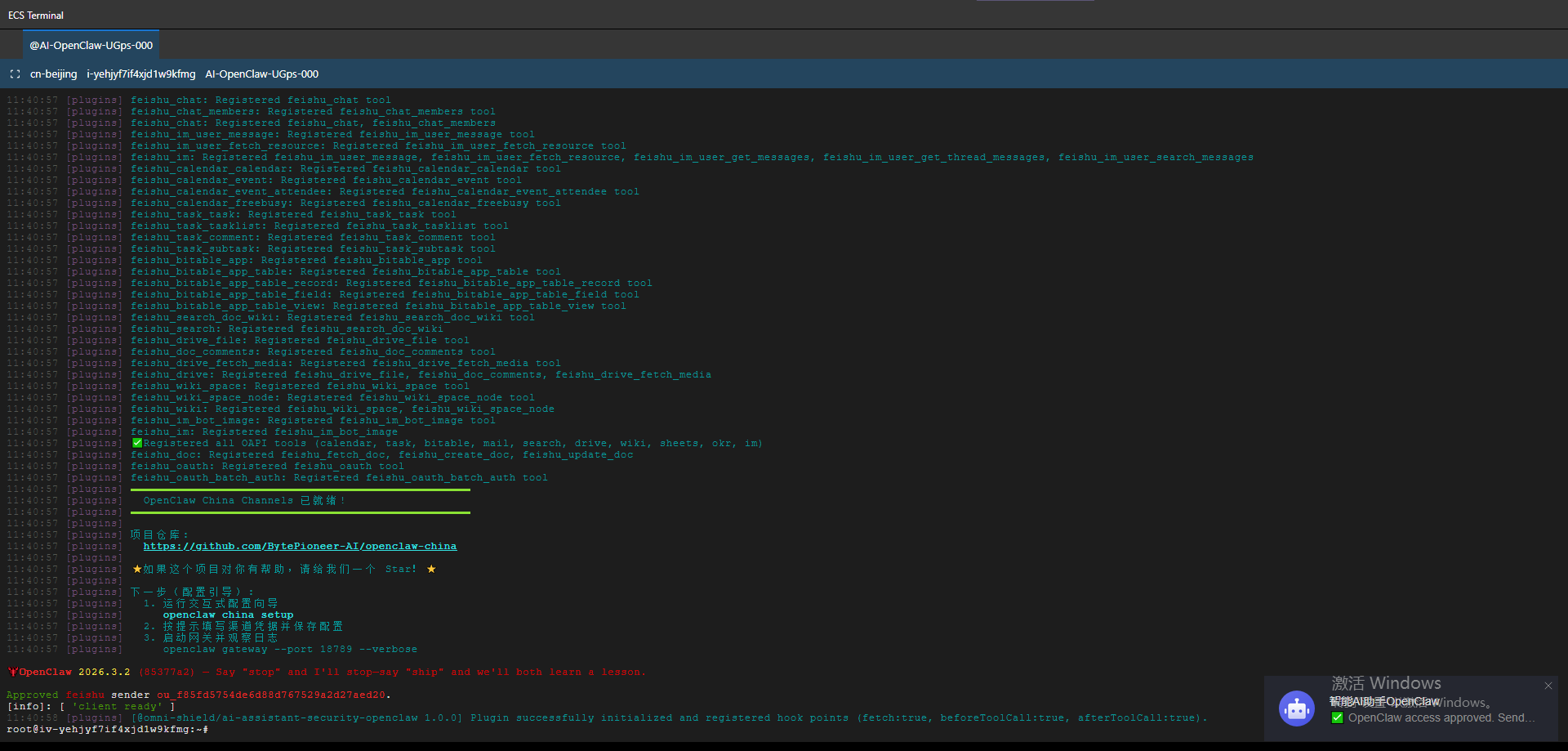Close the OpenClaw notification popup
This screenshot has height=751, width=1568.
(x=1548, y=686)
